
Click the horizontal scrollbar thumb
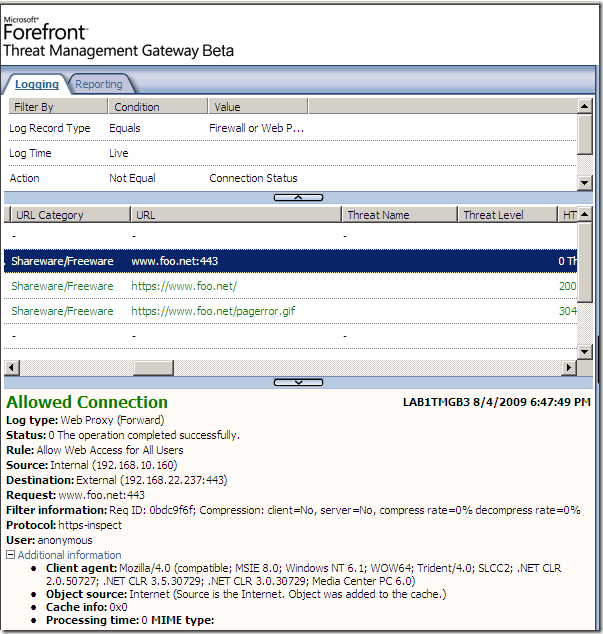pyautogui.click(x=154, y=368)
